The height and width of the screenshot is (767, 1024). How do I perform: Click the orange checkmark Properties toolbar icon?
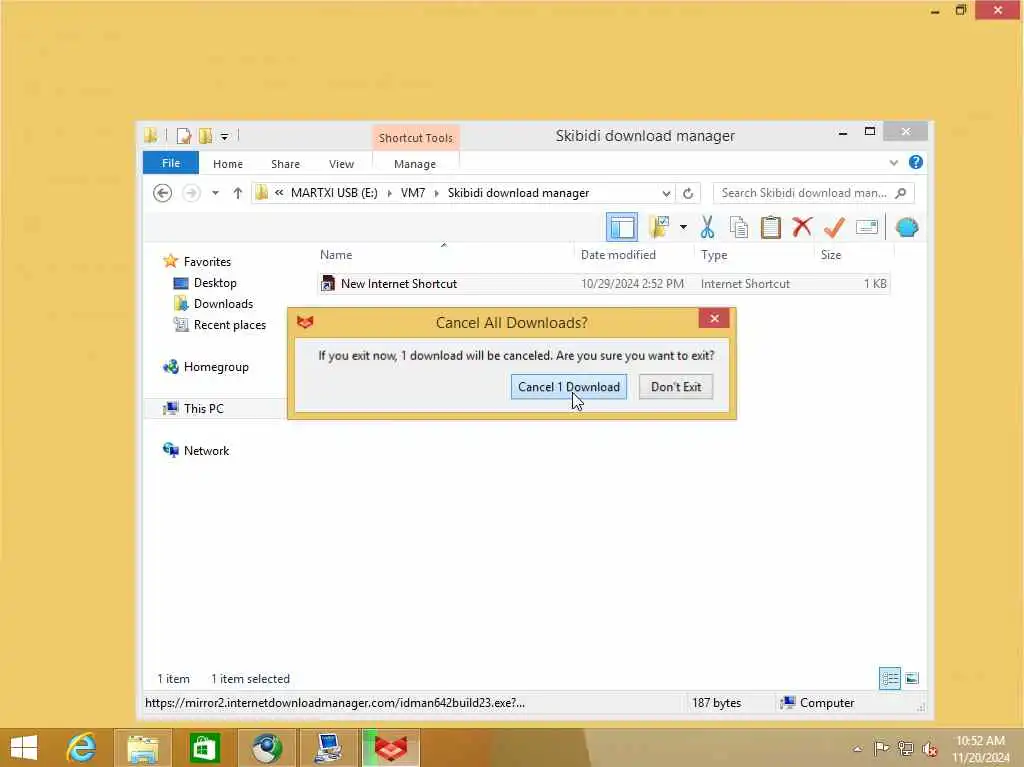click(x=834, y=227)
